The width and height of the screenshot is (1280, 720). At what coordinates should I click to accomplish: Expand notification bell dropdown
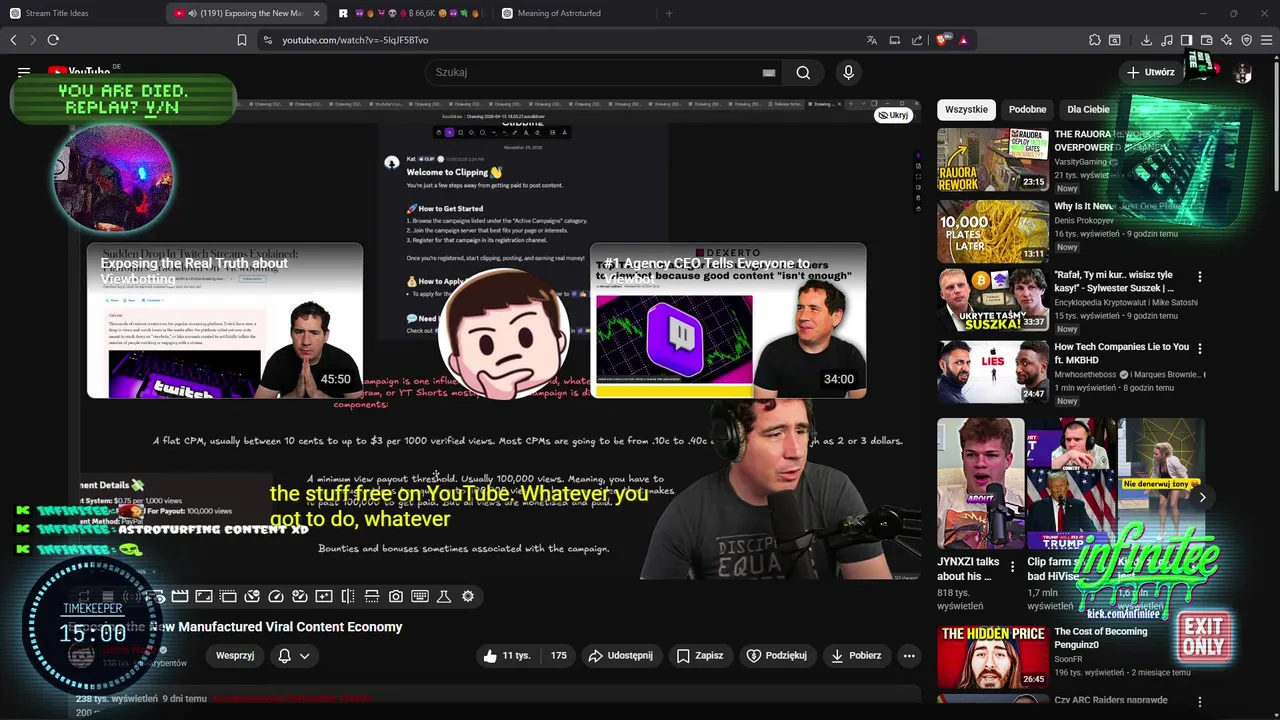pyautogui.click(x=294, y=656)
